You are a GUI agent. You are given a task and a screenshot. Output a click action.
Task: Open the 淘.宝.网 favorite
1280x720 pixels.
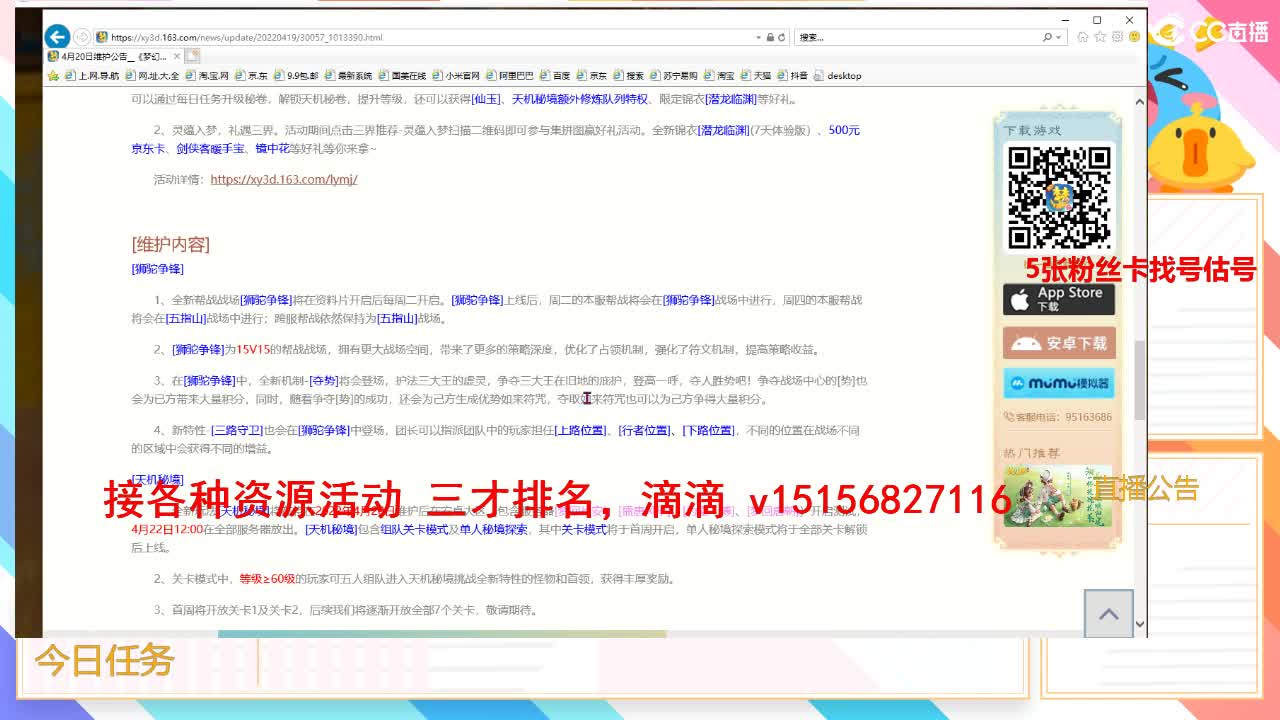point(206,75)
